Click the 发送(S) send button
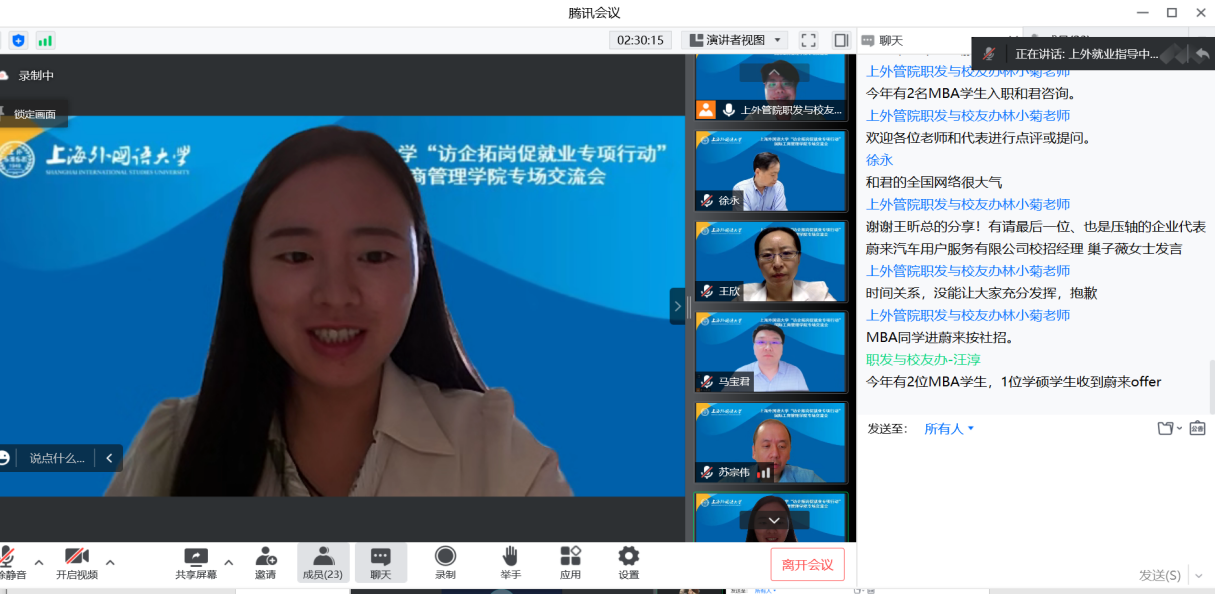Viewport: 1215px width, 594px height. click(x=1159, y=575)
